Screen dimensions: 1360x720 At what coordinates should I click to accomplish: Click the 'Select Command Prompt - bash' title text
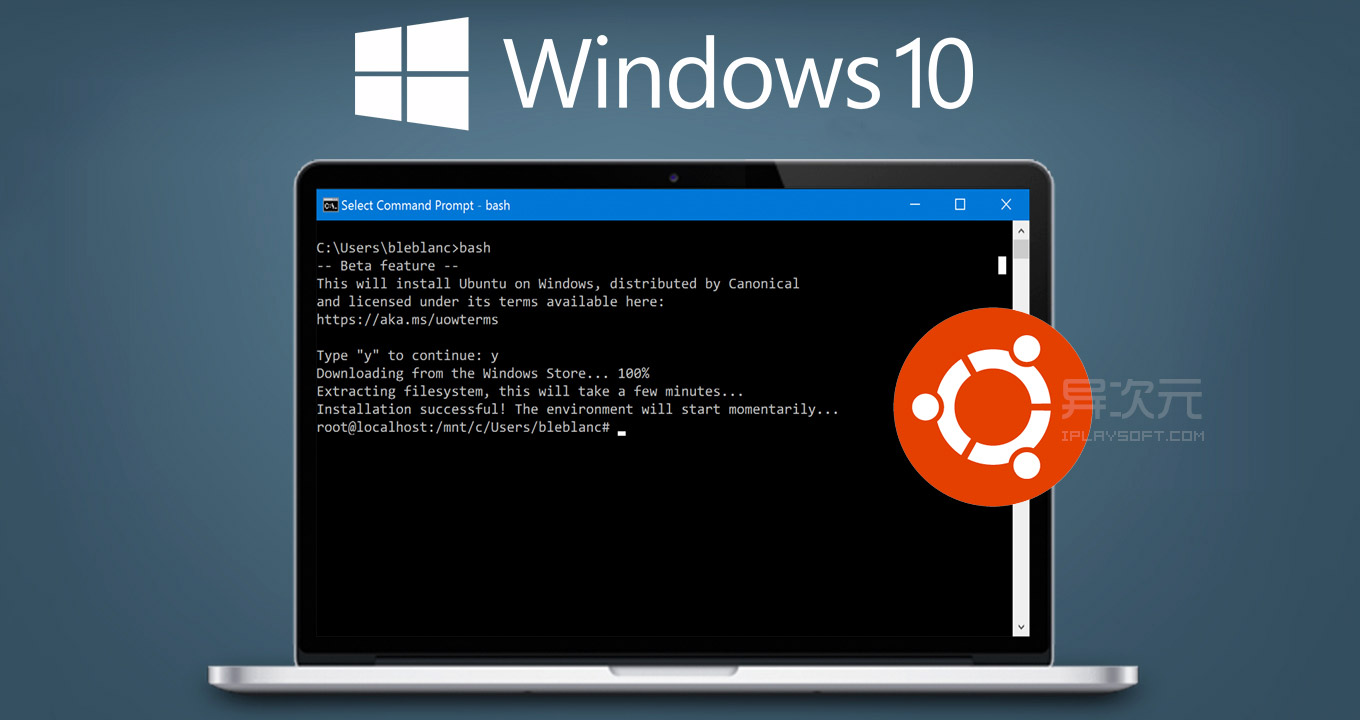coord(425,205)
